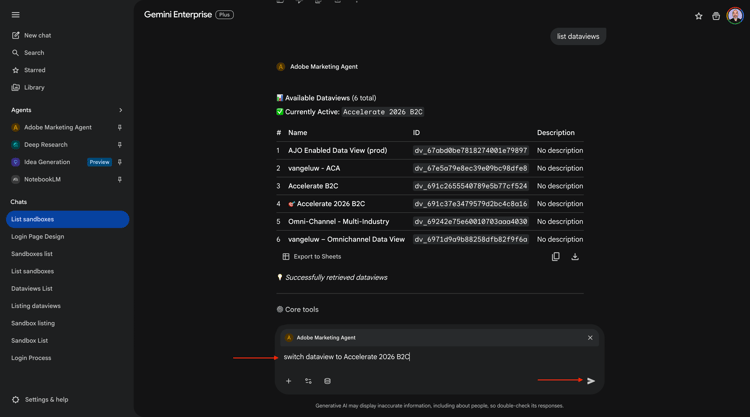Star this conversation from the header
Viewport: 750px width, 417px height.
coord(698,16)
